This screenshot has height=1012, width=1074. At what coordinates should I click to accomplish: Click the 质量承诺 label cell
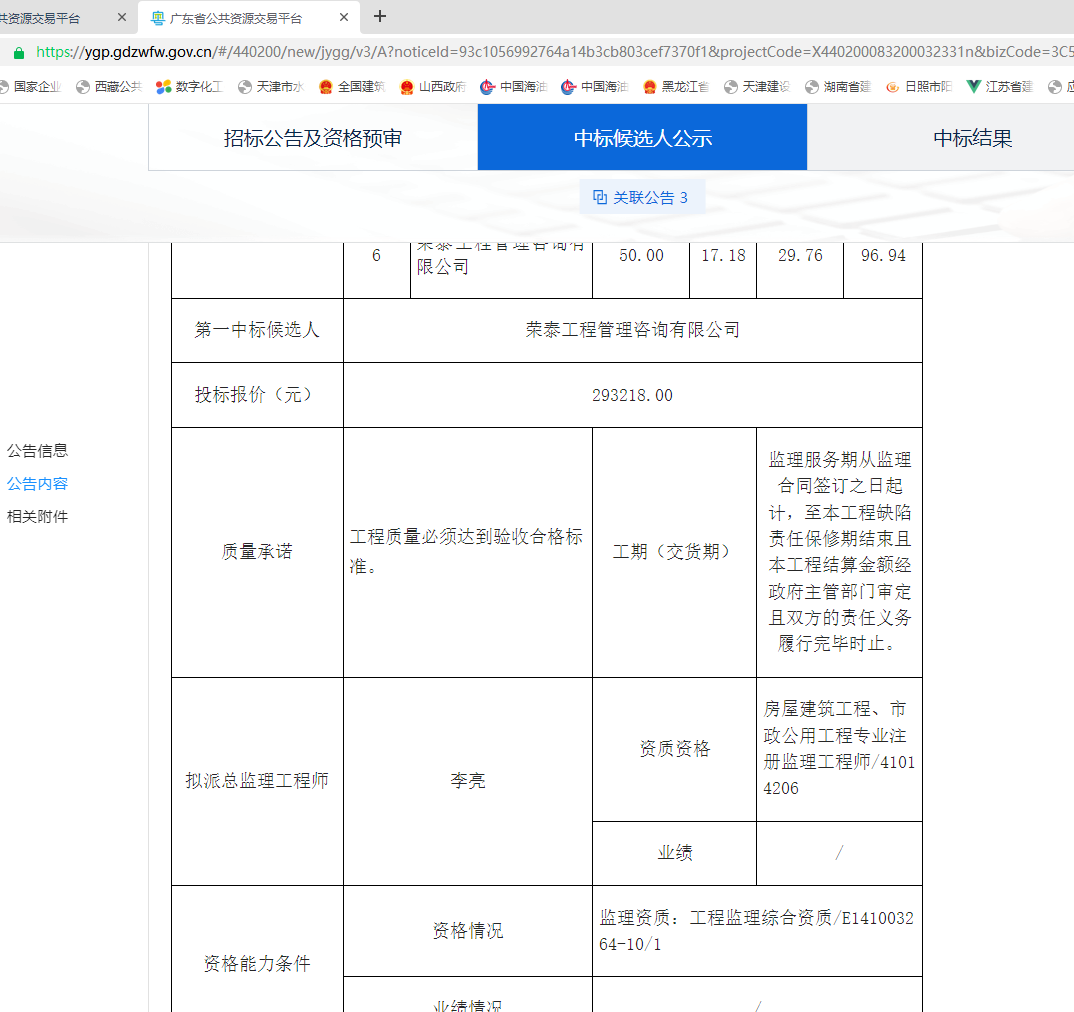pos(257,552)
